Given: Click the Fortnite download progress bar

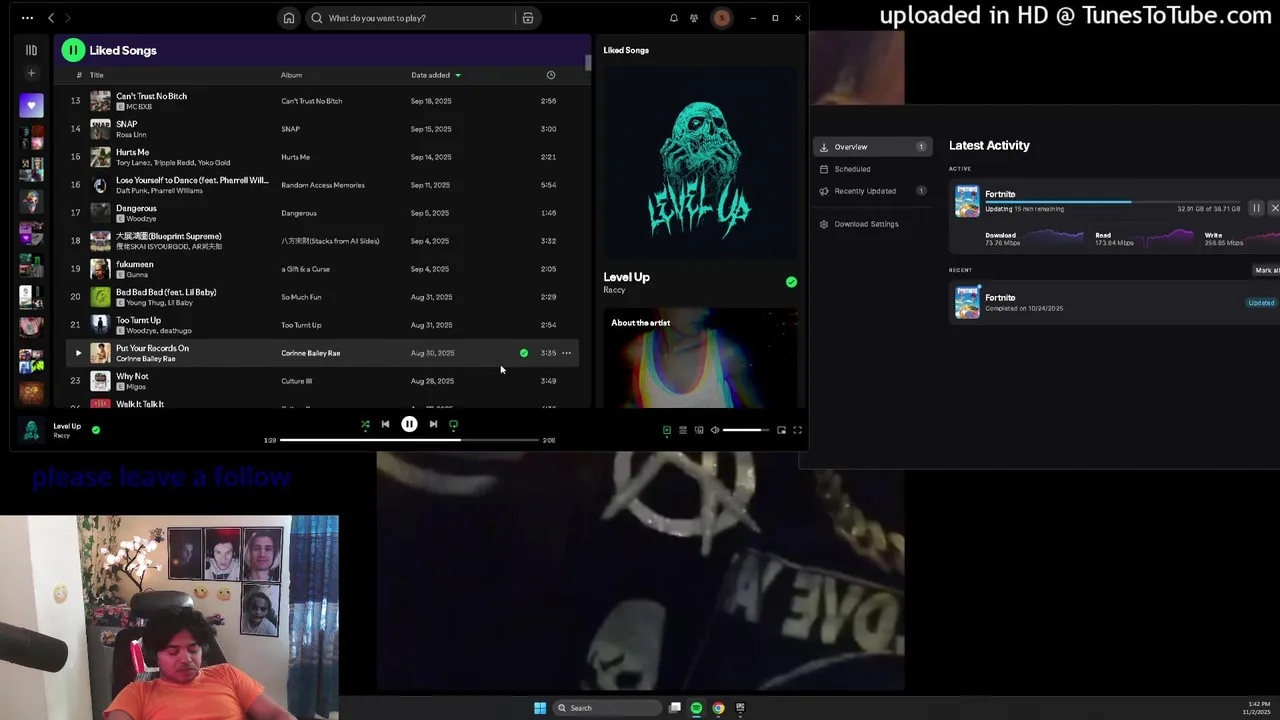Looking at the screenshot, I should [x=1112, y=201].
